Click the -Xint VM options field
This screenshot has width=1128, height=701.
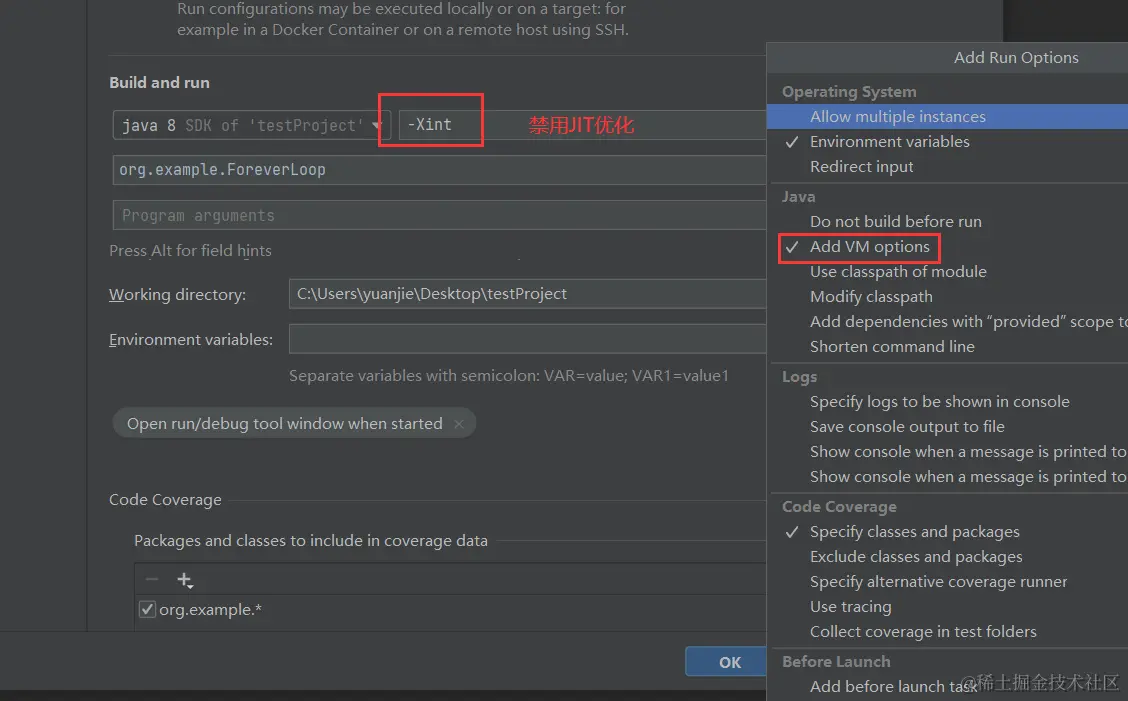pyautogui.click(x=583, y=125)
